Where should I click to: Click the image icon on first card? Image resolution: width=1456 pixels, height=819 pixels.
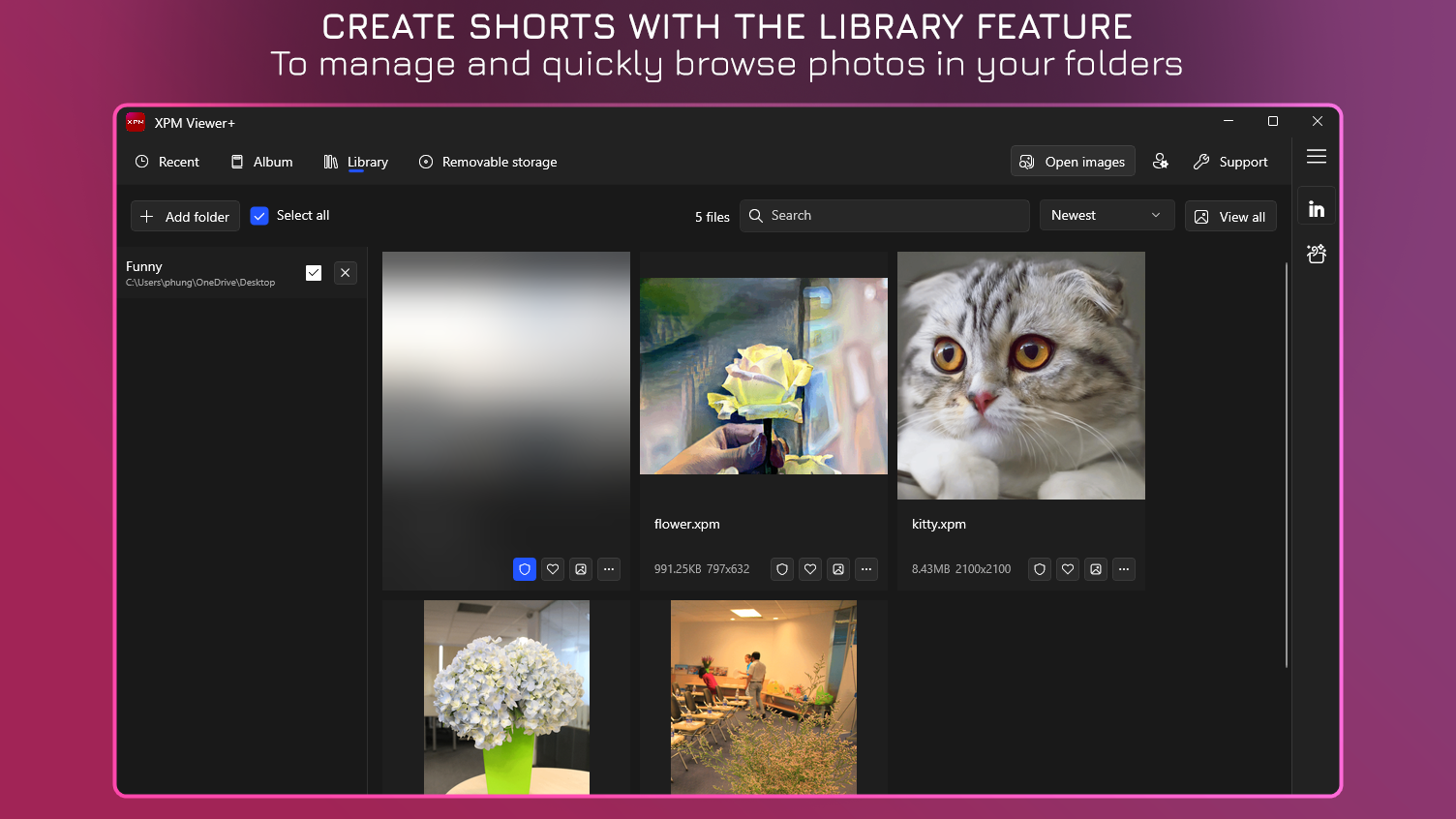(581, 569)
